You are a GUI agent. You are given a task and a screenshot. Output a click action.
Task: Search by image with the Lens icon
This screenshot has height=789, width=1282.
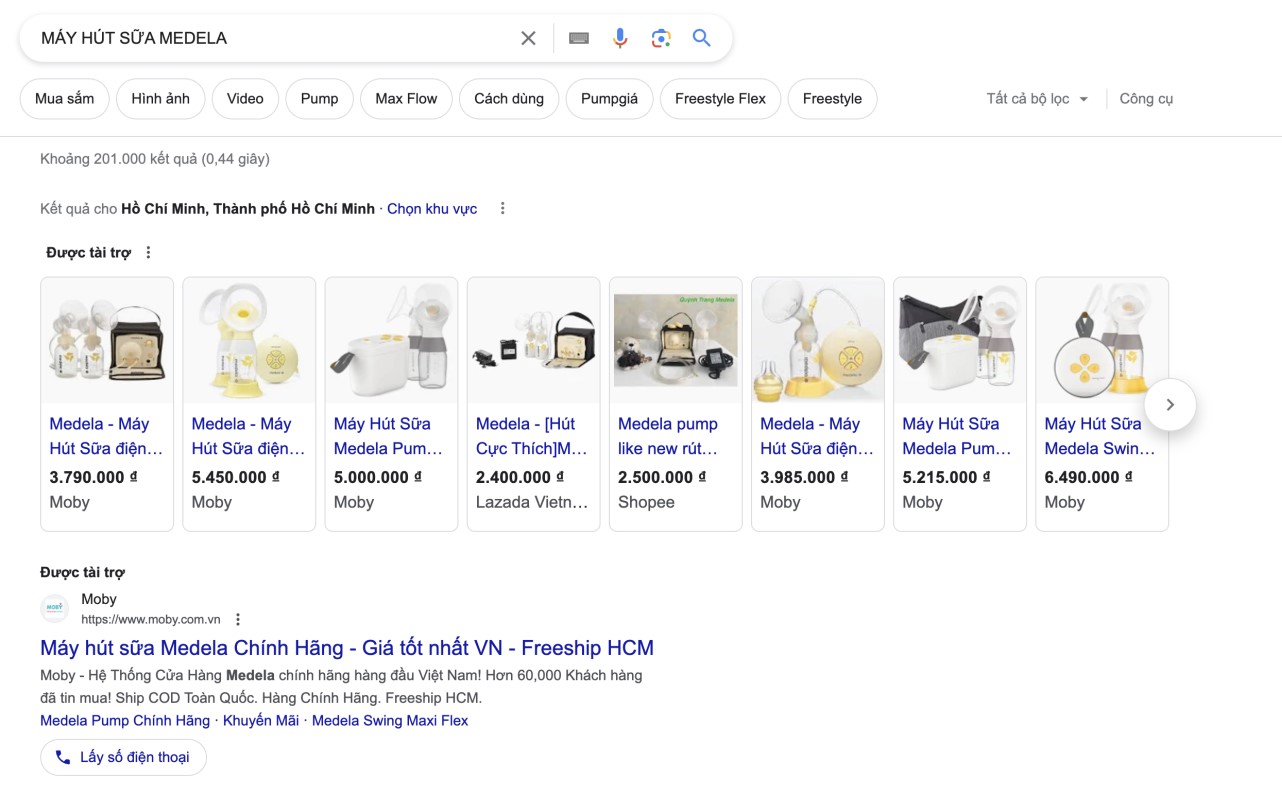click(661, 38)
